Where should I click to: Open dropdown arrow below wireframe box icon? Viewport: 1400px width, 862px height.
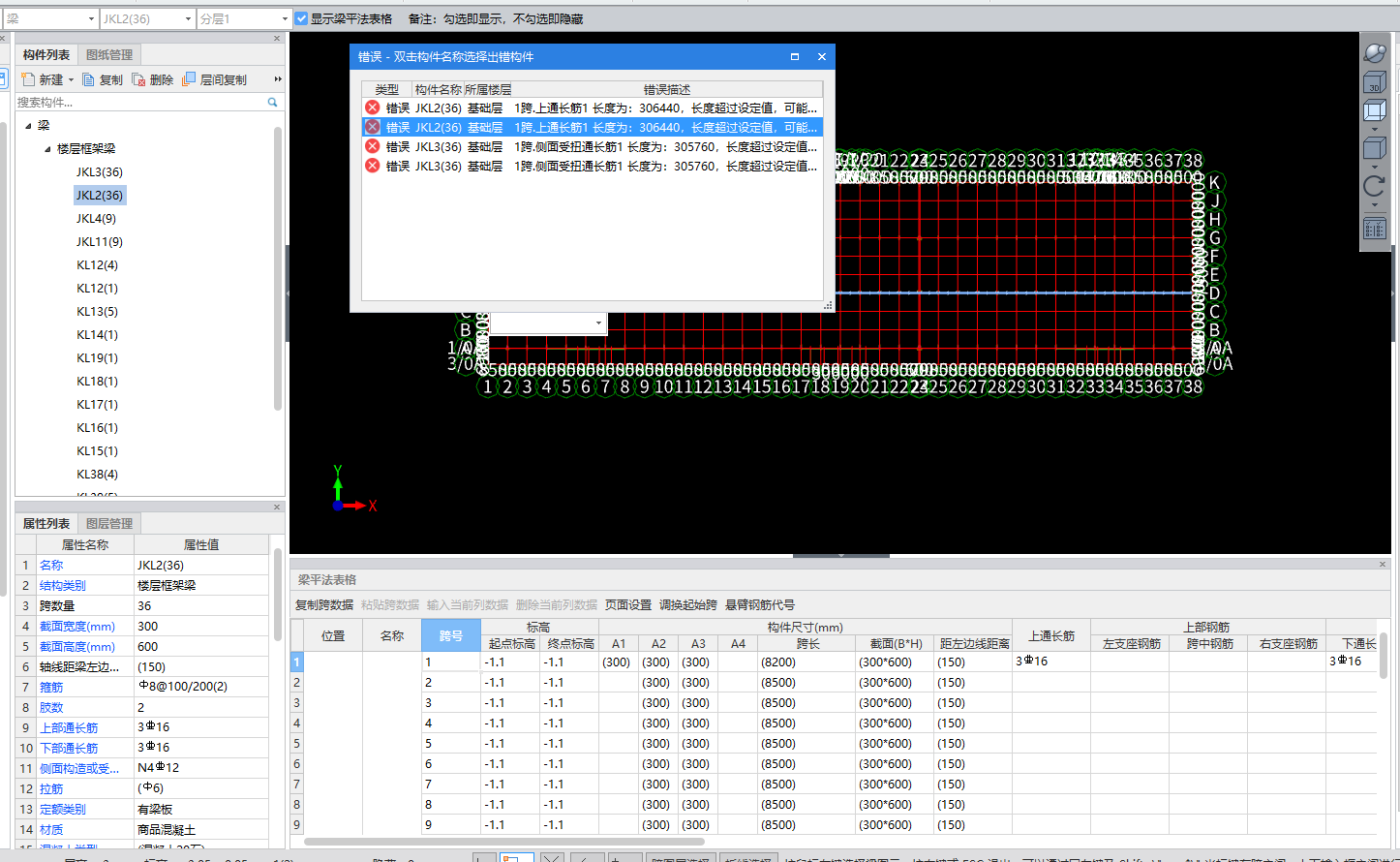1374,129
